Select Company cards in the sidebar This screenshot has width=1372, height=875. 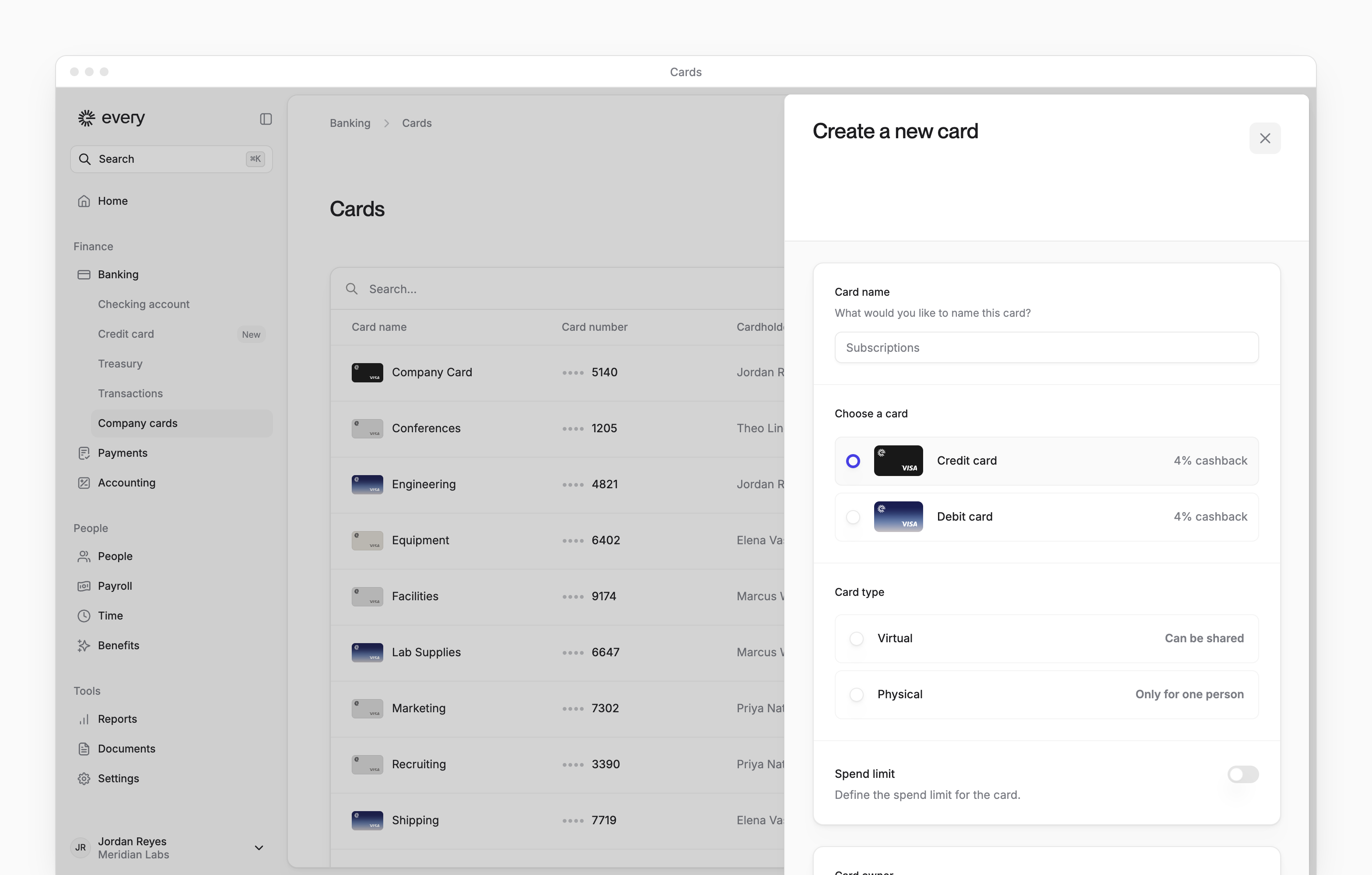[x=182, y=423]
